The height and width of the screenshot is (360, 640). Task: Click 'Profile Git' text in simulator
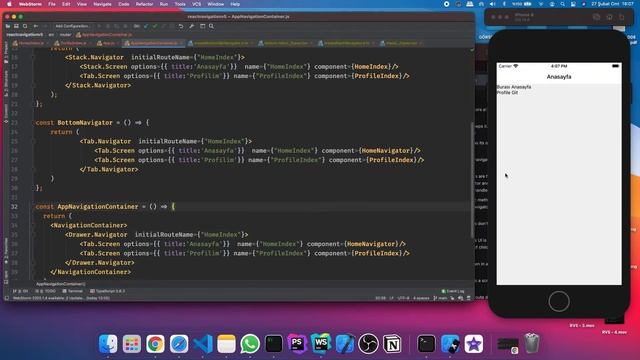coord(507,93)
